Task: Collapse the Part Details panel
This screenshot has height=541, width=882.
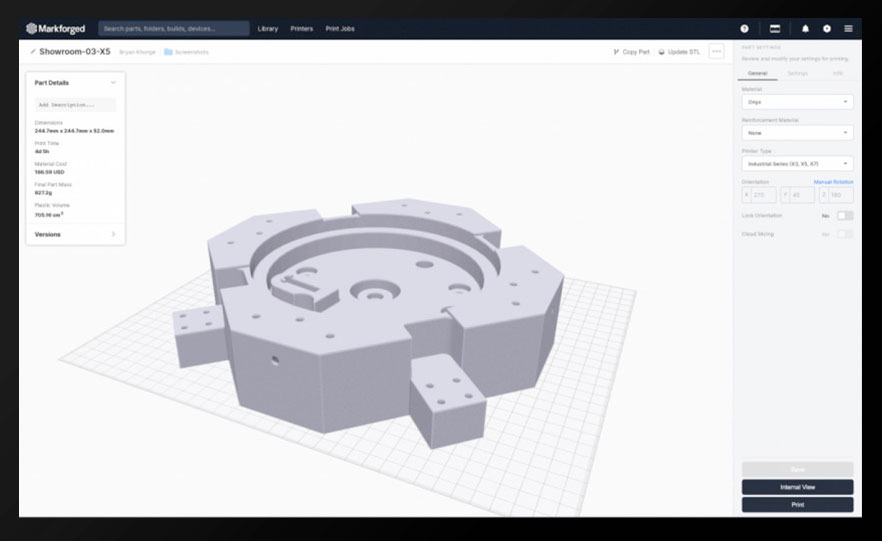Action: (113, 83)
